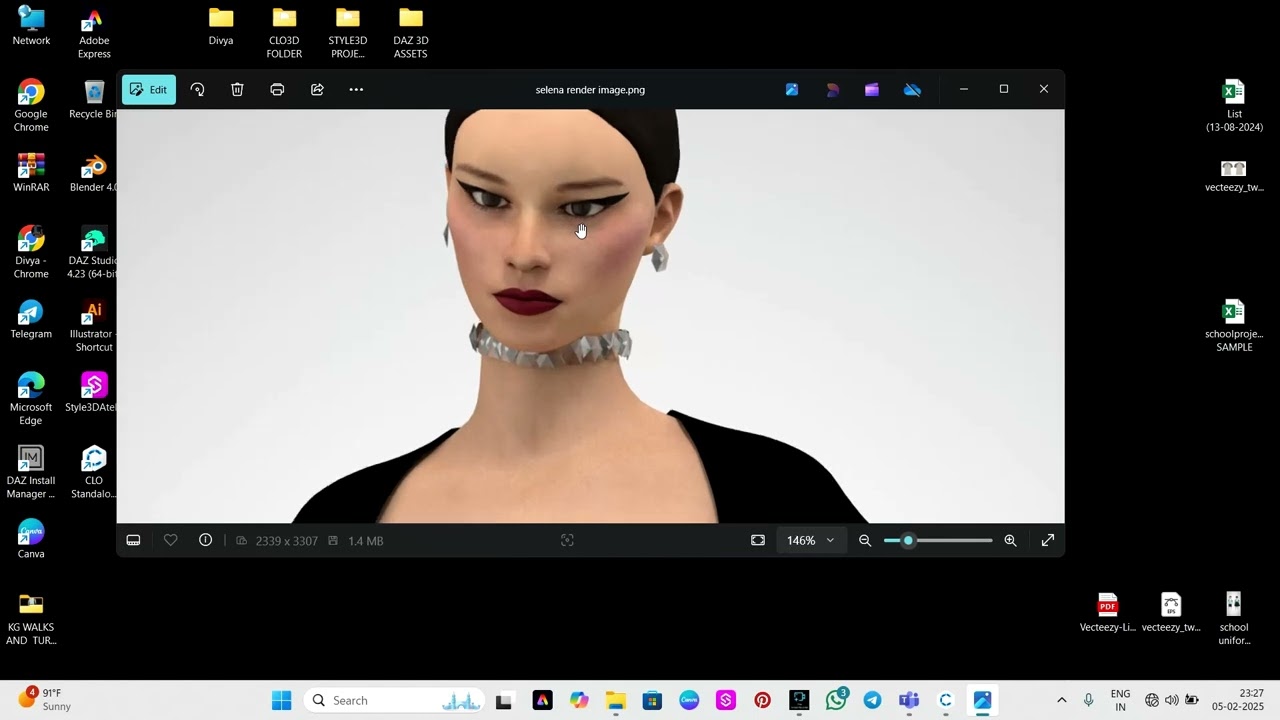Open the ENG IN language switcher
The image size is (1280, 720).
coord(1120,700)
